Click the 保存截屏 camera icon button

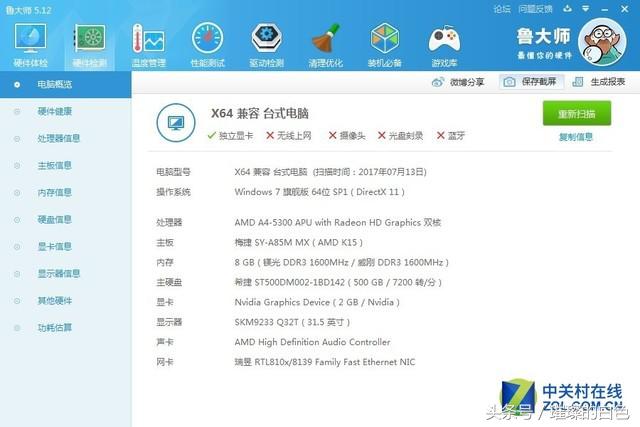[531, 82]
